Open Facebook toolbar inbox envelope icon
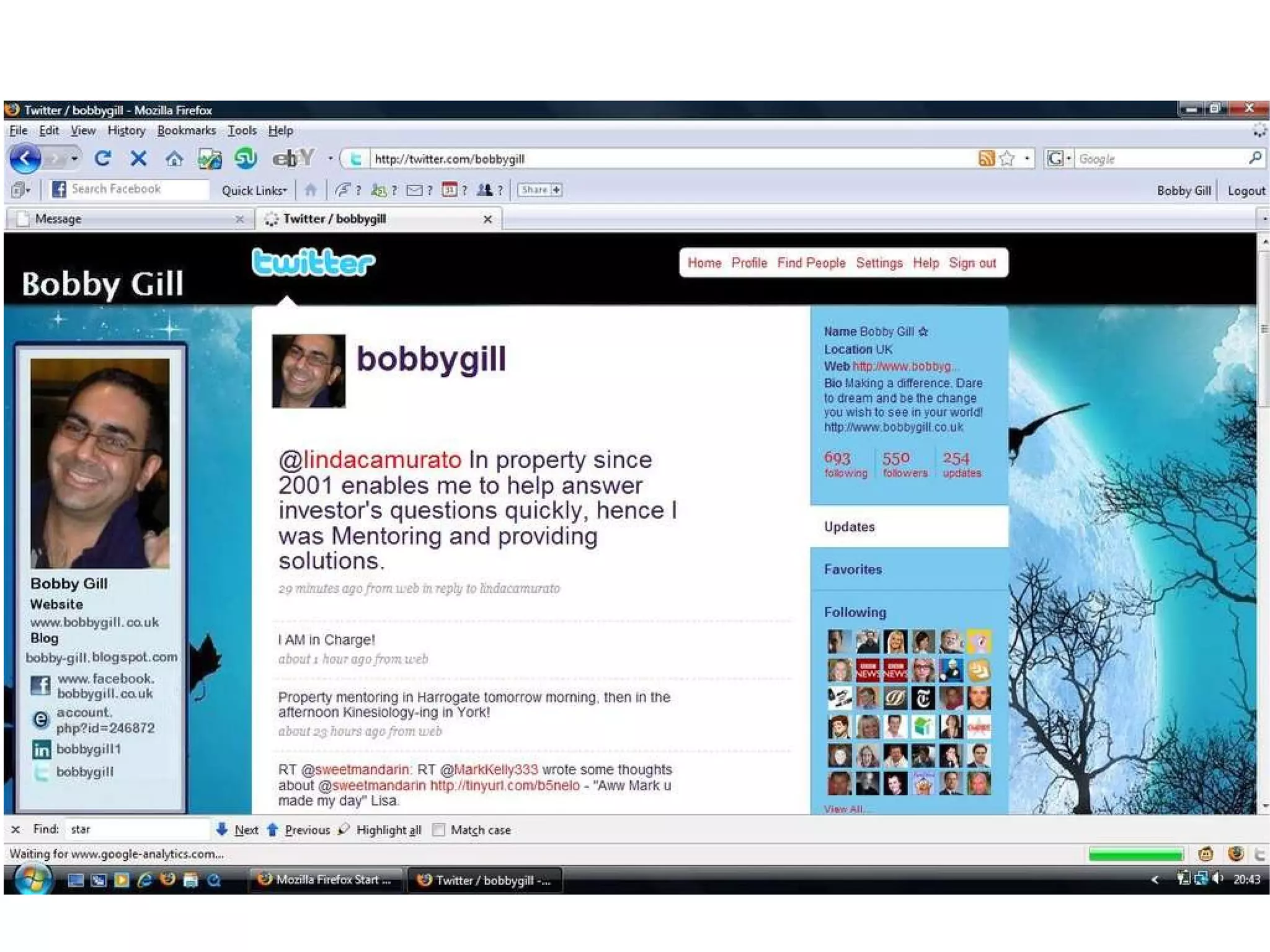 pos(414,190)
